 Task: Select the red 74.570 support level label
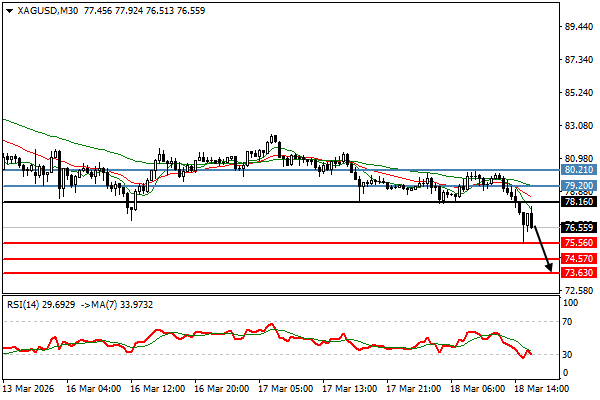(x=578, y=258)
